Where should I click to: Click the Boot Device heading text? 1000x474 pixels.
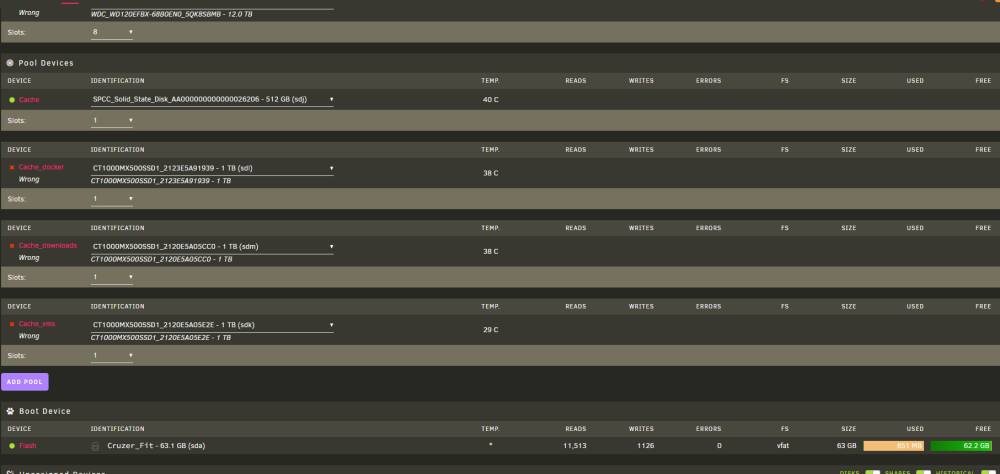(x=45, y=411)
